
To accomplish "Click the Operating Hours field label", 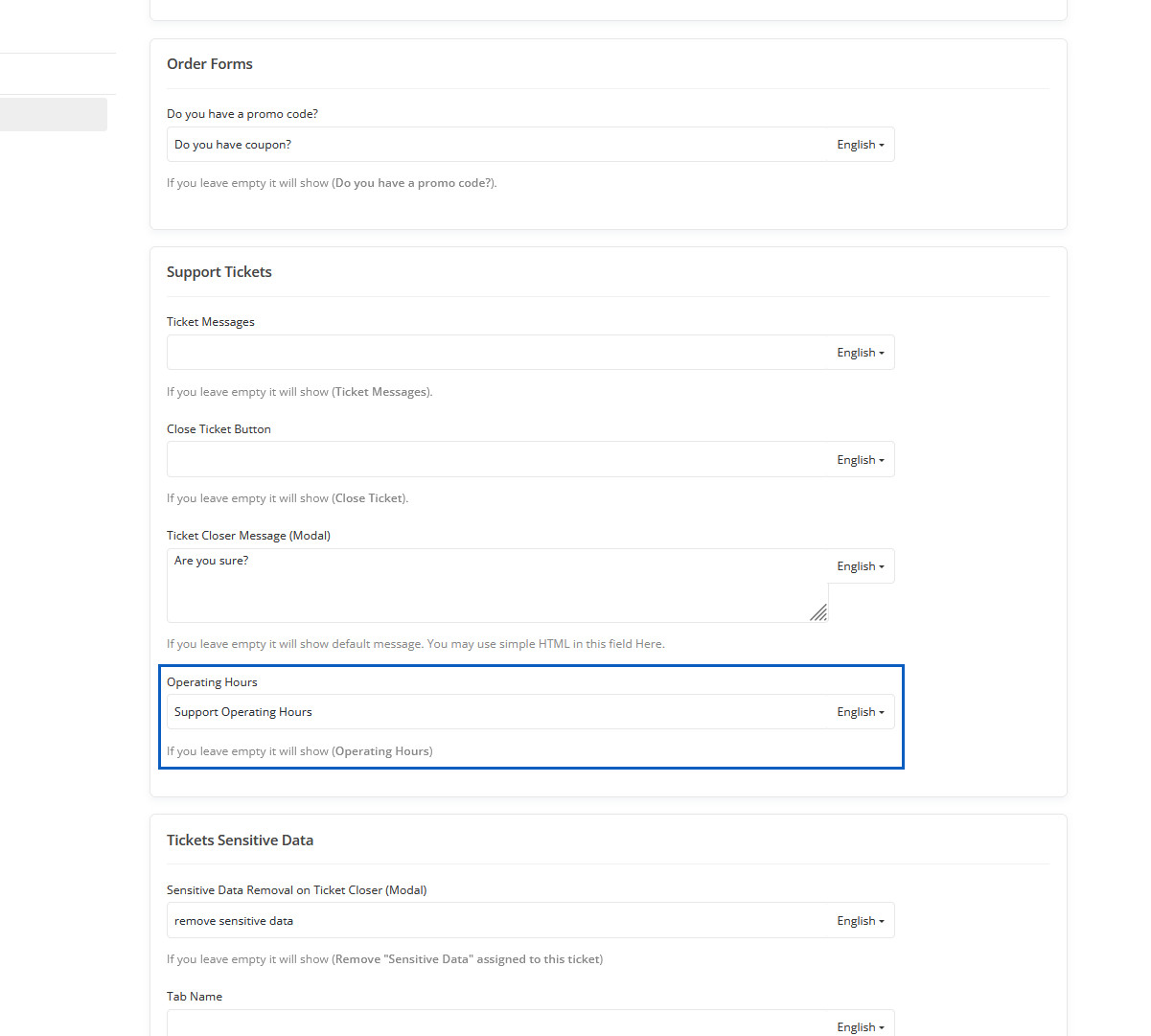I will point(212,682).
